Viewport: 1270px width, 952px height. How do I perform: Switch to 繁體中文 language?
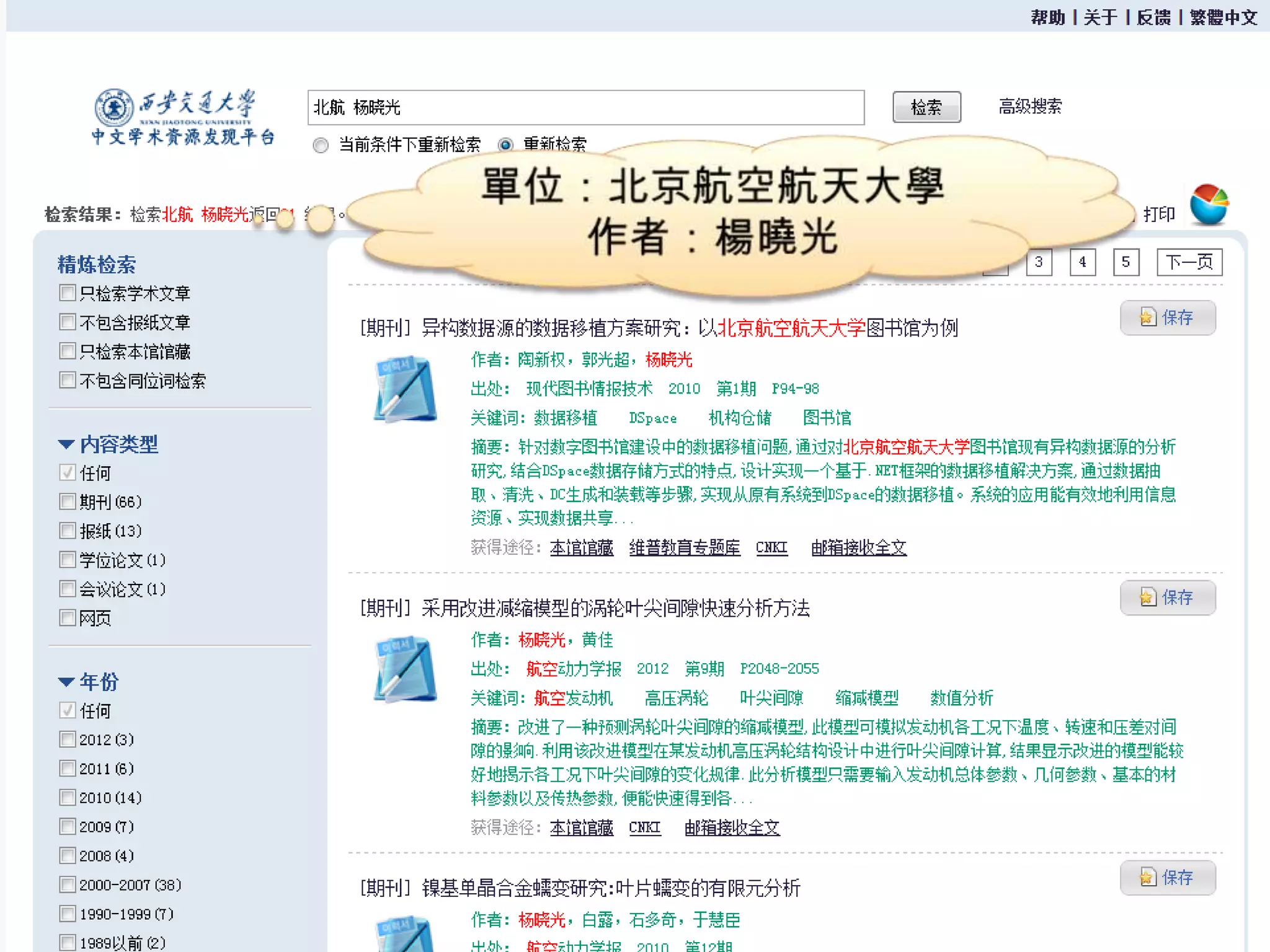(x=1223, y=17)
